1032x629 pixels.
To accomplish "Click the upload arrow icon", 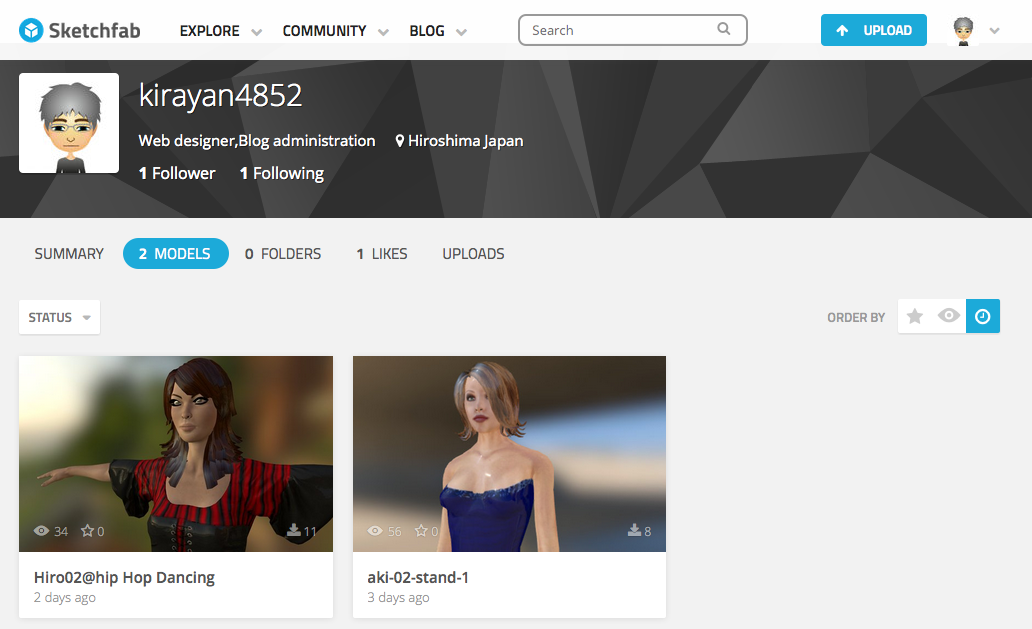I will 842,30.
